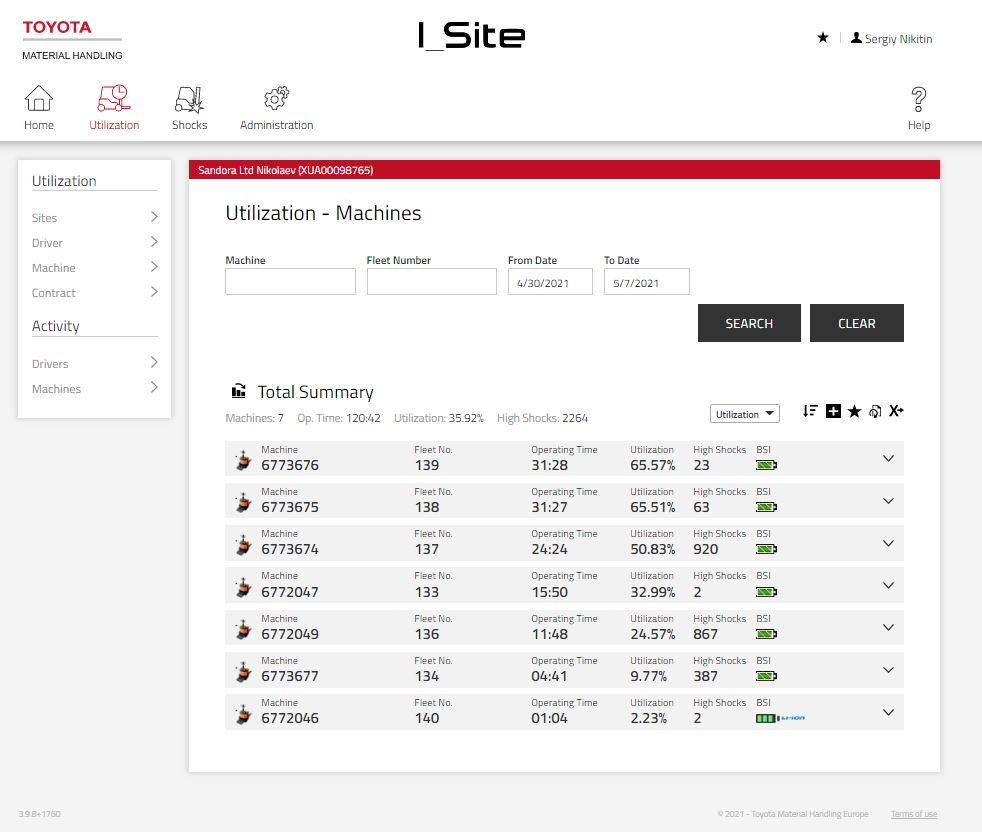Click truck icon of machine 6773676
Image resolution: width=982 pixels, height=832 pixels.
coord(243,460)
